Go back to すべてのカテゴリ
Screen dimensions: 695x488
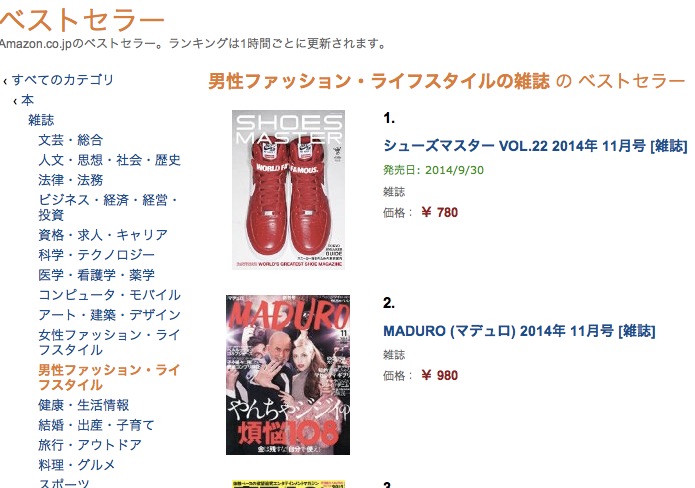tap(62, 80)
